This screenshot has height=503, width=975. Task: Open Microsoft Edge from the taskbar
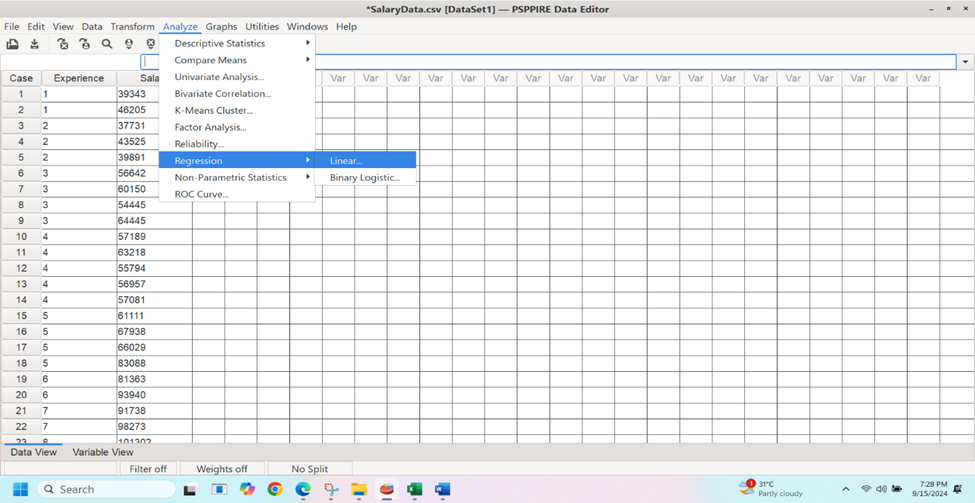[303, 489]
